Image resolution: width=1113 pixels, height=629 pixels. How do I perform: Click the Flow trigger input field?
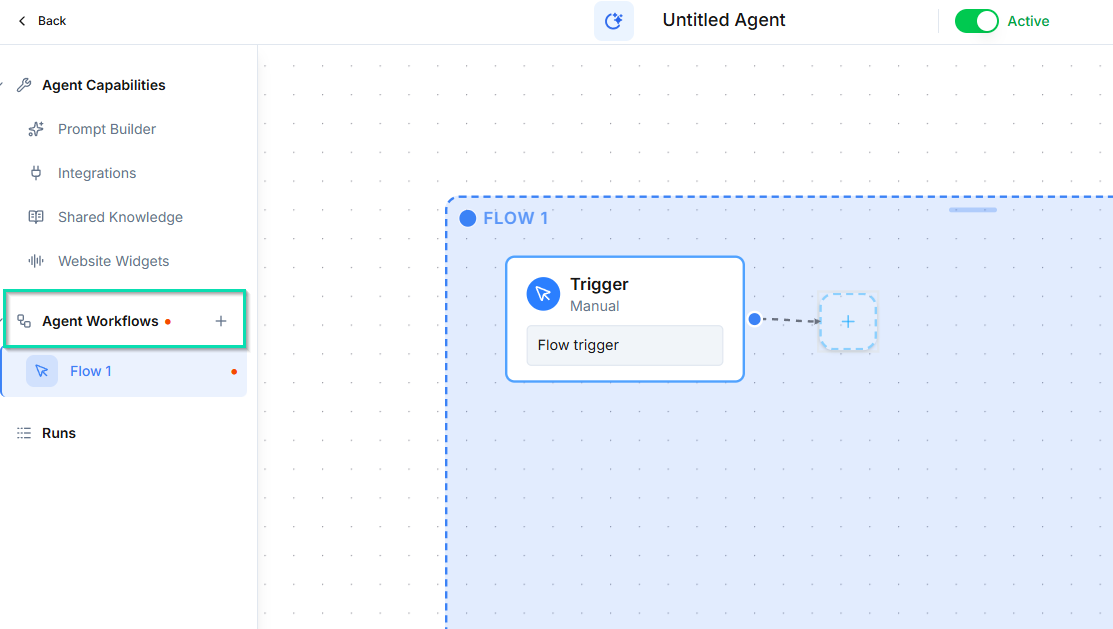[624, 345]
